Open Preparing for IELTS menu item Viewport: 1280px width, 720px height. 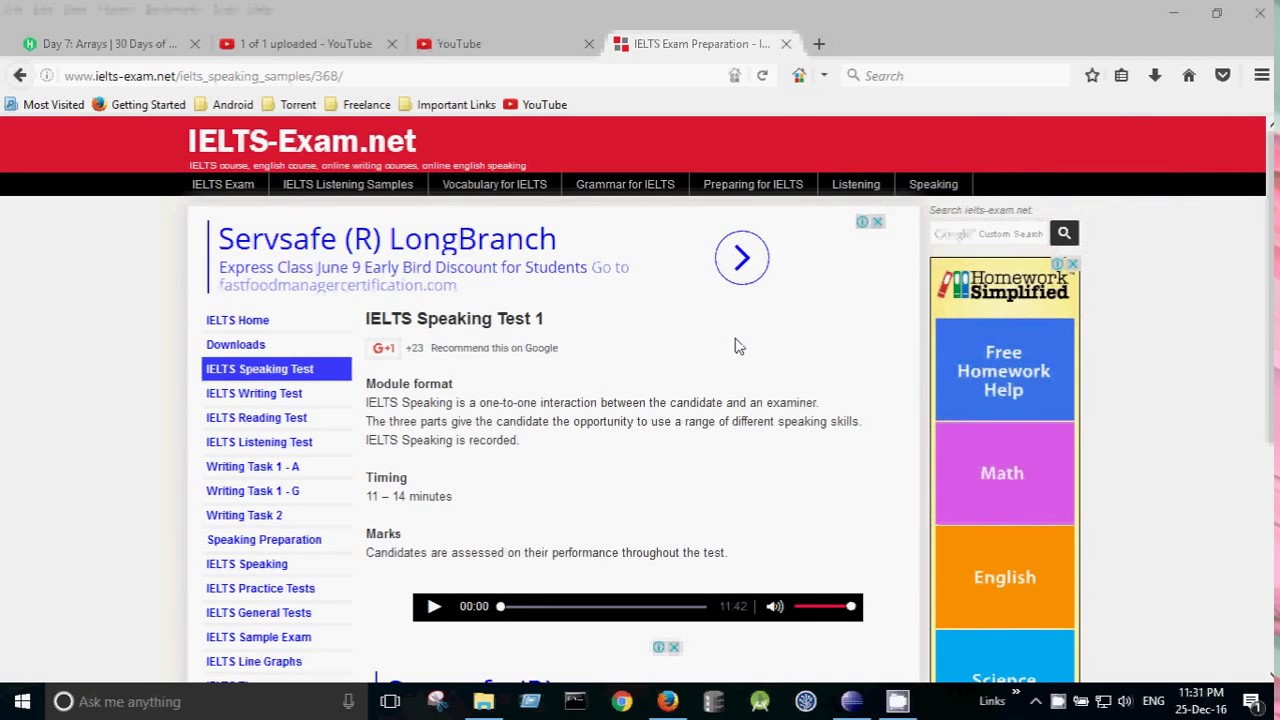tap(753, 184)
